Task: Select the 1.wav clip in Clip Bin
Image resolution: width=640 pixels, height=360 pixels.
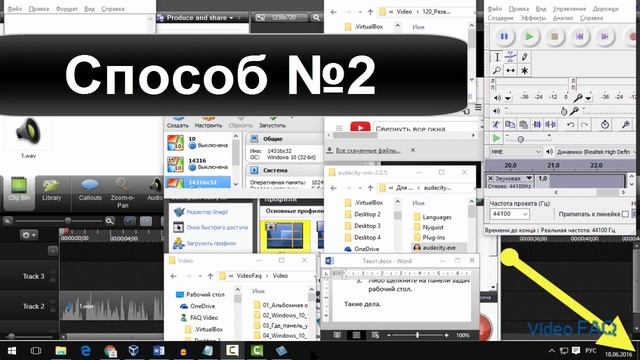Action: (28, 138)
